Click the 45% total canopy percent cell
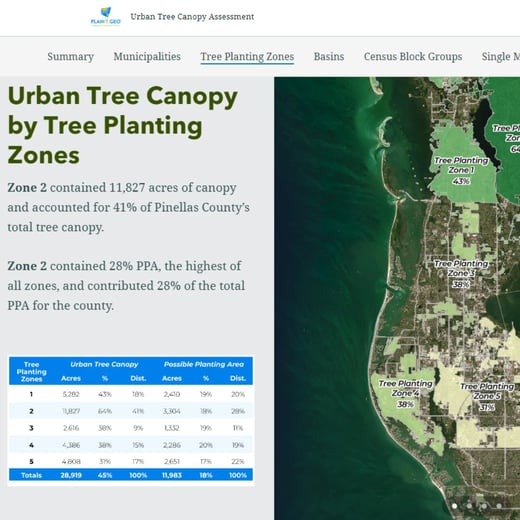Screen dimensions: 520x520 click(105, 475)
